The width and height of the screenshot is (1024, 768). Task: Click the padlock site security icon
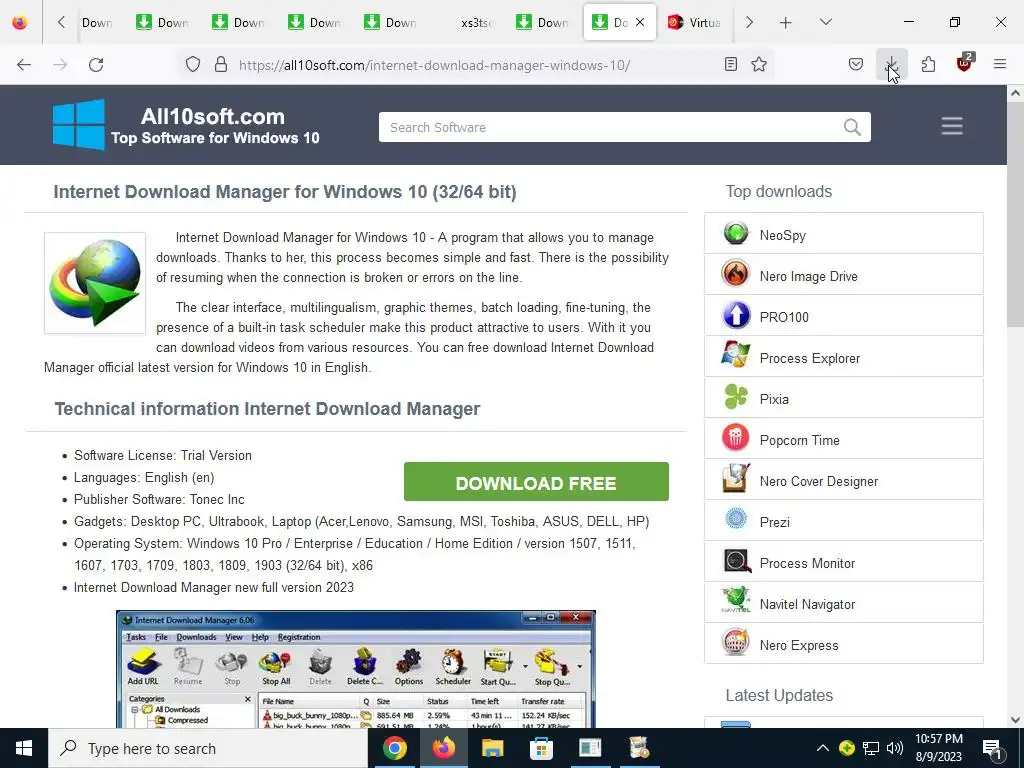point(221,65)
